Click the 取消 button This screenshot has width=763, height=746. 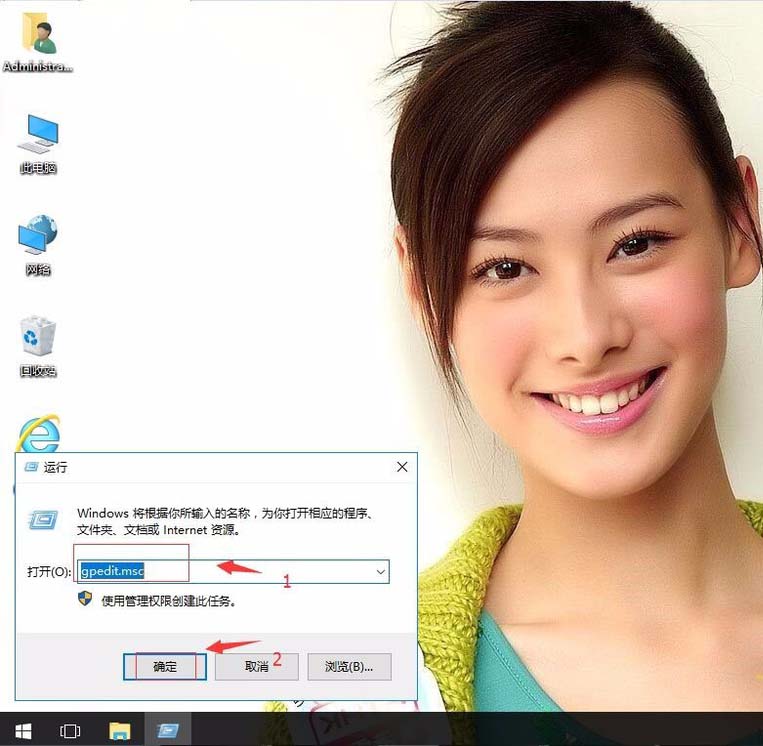click(x=256, y=666)
